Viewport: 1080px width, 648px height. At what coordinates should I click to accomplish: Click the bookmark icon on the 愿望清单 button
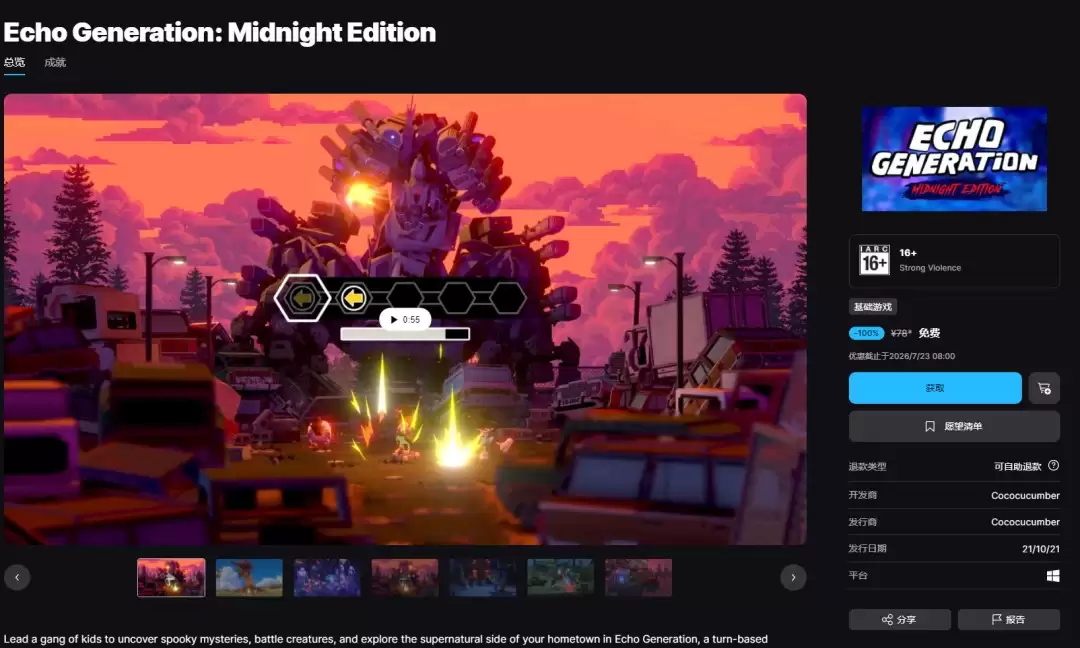(930, 426)
